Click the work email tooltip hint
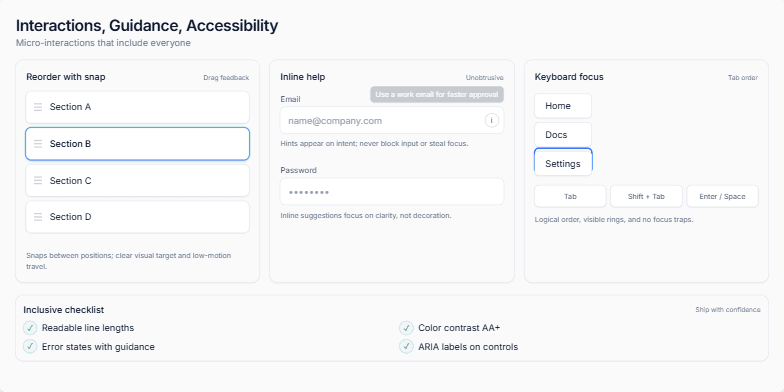Viewport: 784px width, 392px height. point(437,94)
